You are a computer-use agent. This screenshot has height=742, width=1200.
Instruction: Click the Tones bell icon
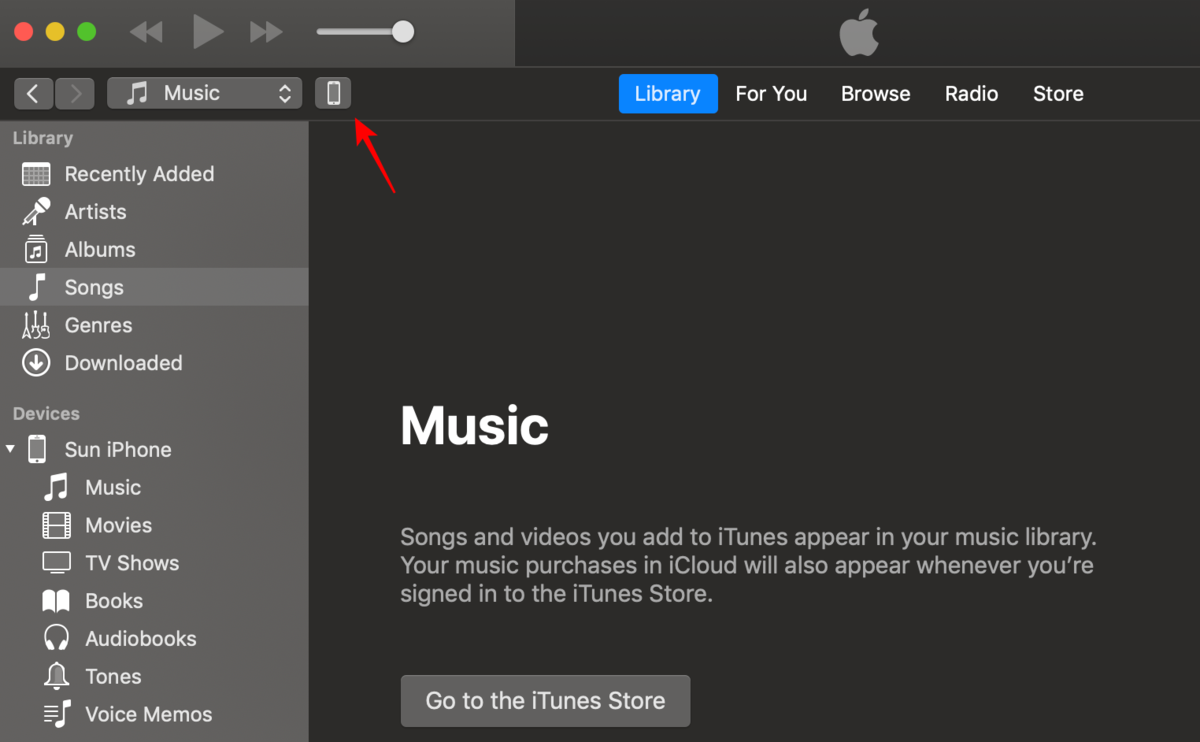pos(57,676)
